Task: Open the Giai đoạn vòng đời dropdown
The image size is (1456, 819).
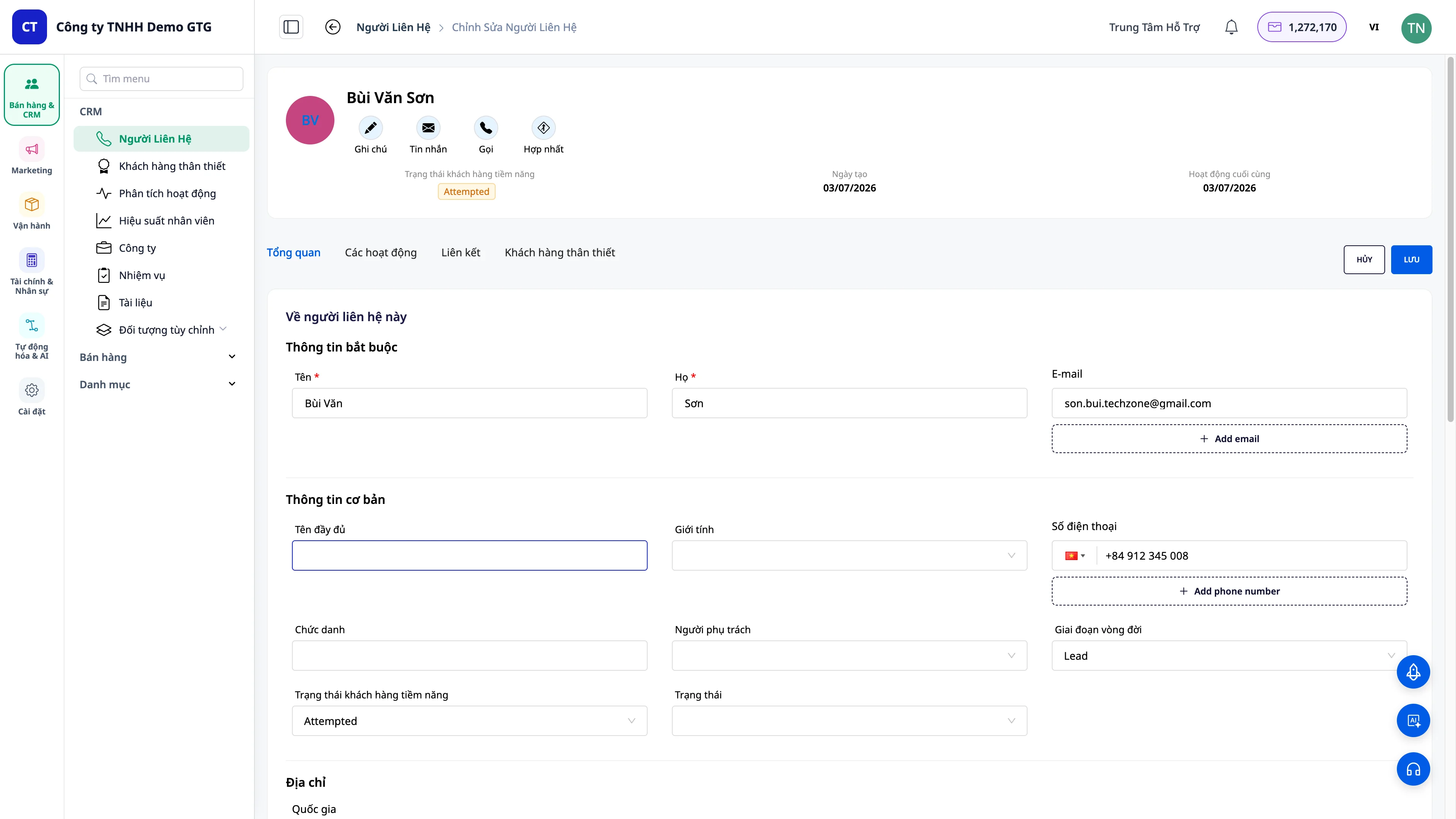Action: pos(1229,656)
